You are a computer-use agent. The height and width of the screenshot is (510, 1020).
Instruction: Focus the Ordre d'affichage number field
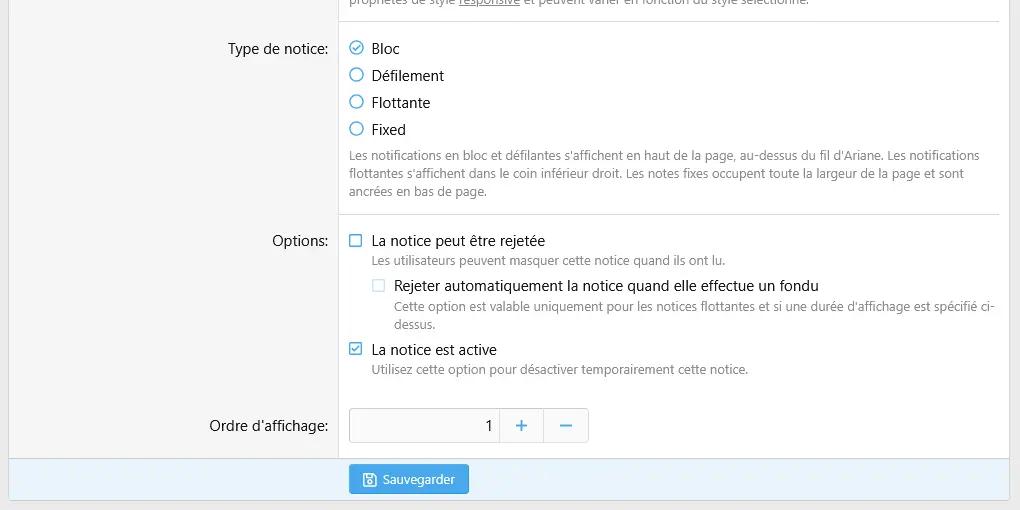424,425
